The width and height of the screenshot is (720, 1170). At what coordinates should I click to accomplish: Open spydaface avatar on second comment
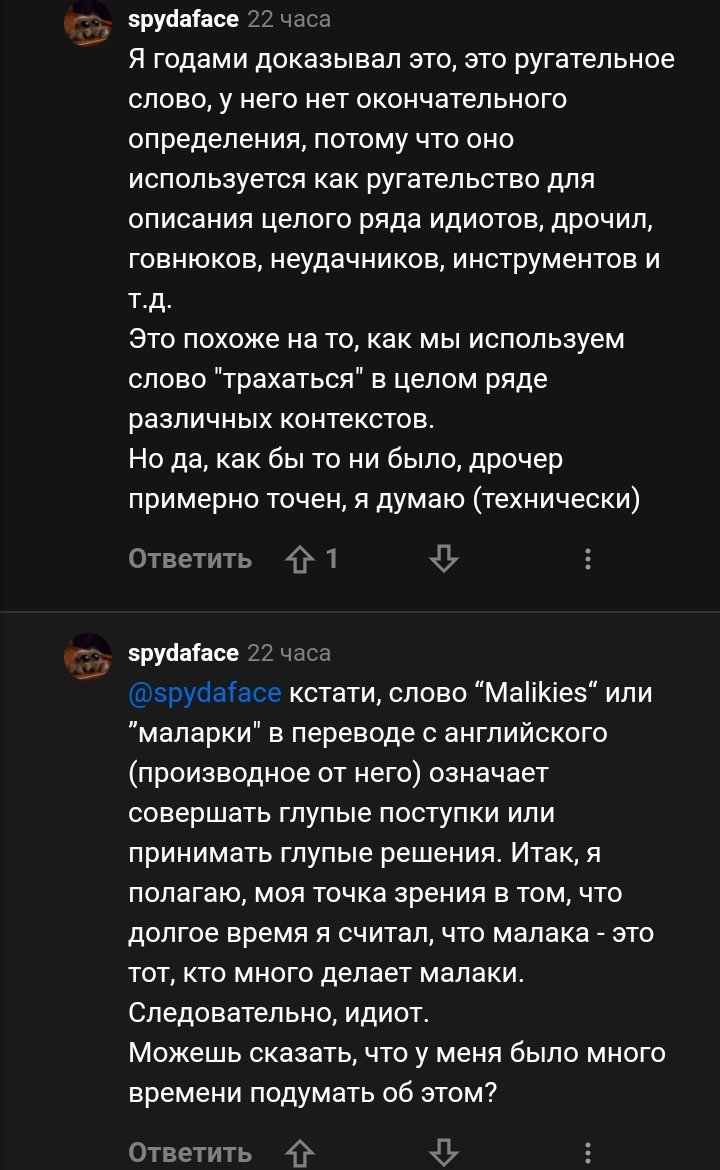tap(88, 658)
